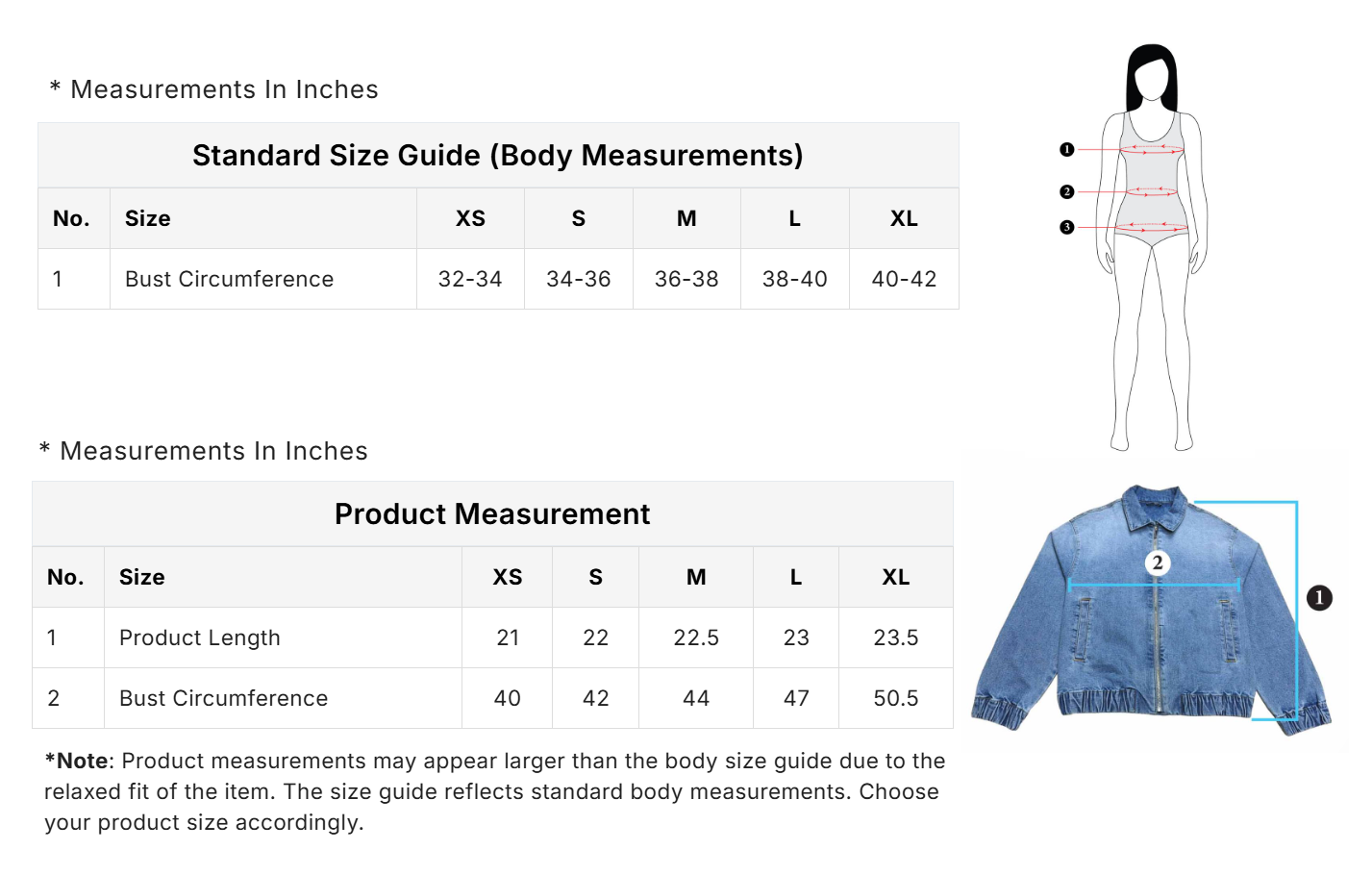Select the 32-34 bust value in Standard Size Guide
Image resolution: width=1372 pixels, height=875 pixels.
click(470, 279)
